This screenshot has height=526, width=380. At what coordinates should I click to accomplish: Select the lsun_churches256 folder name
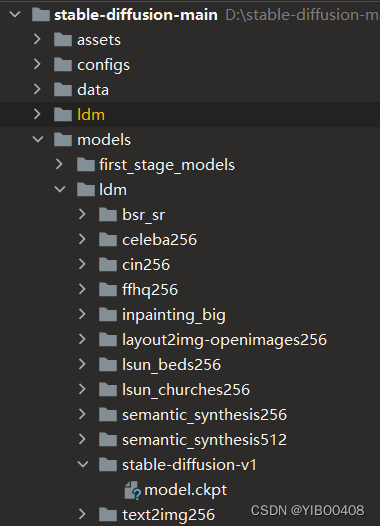coord(186,390)
